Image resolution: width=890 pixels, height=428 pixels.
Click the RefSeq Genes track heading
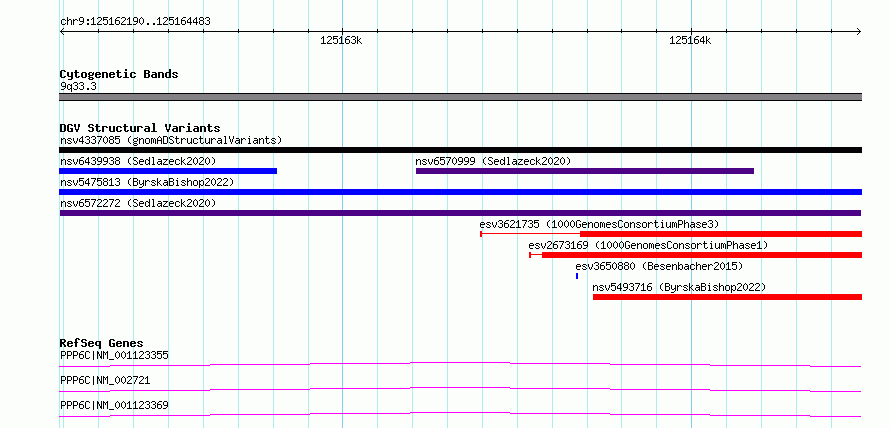coord(101,343)
